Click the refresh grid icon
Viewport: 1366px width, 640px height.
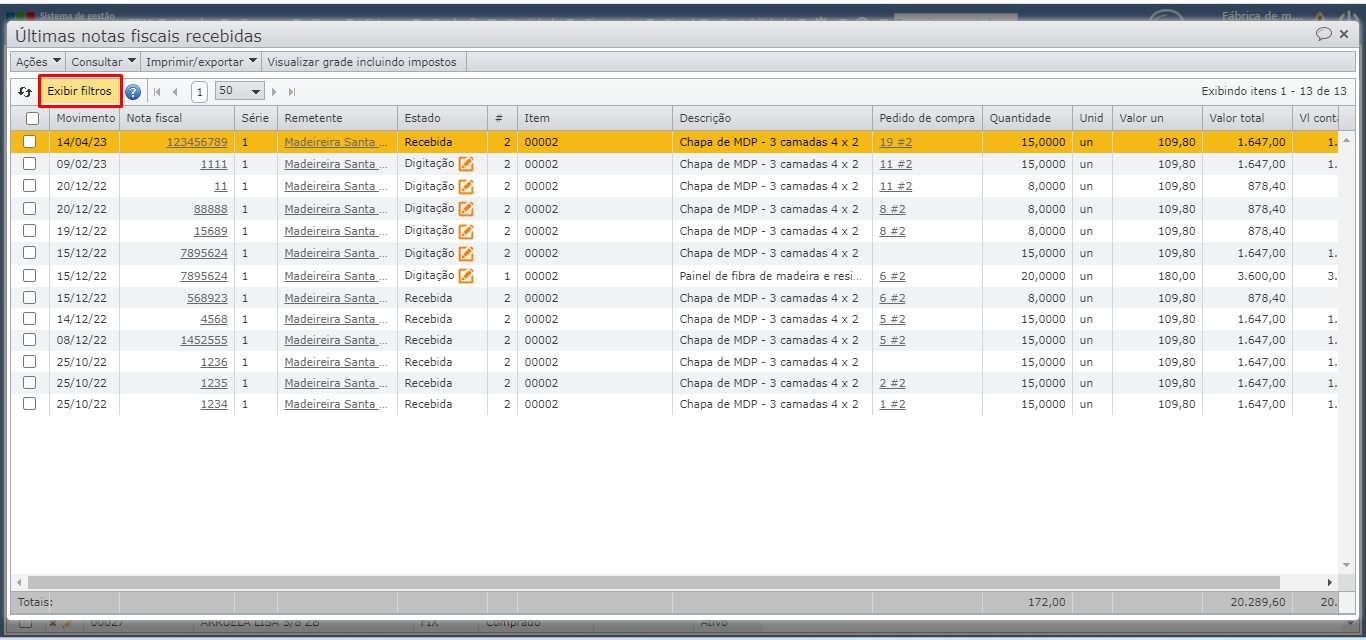pyautogui.click(x=25, y=91)
